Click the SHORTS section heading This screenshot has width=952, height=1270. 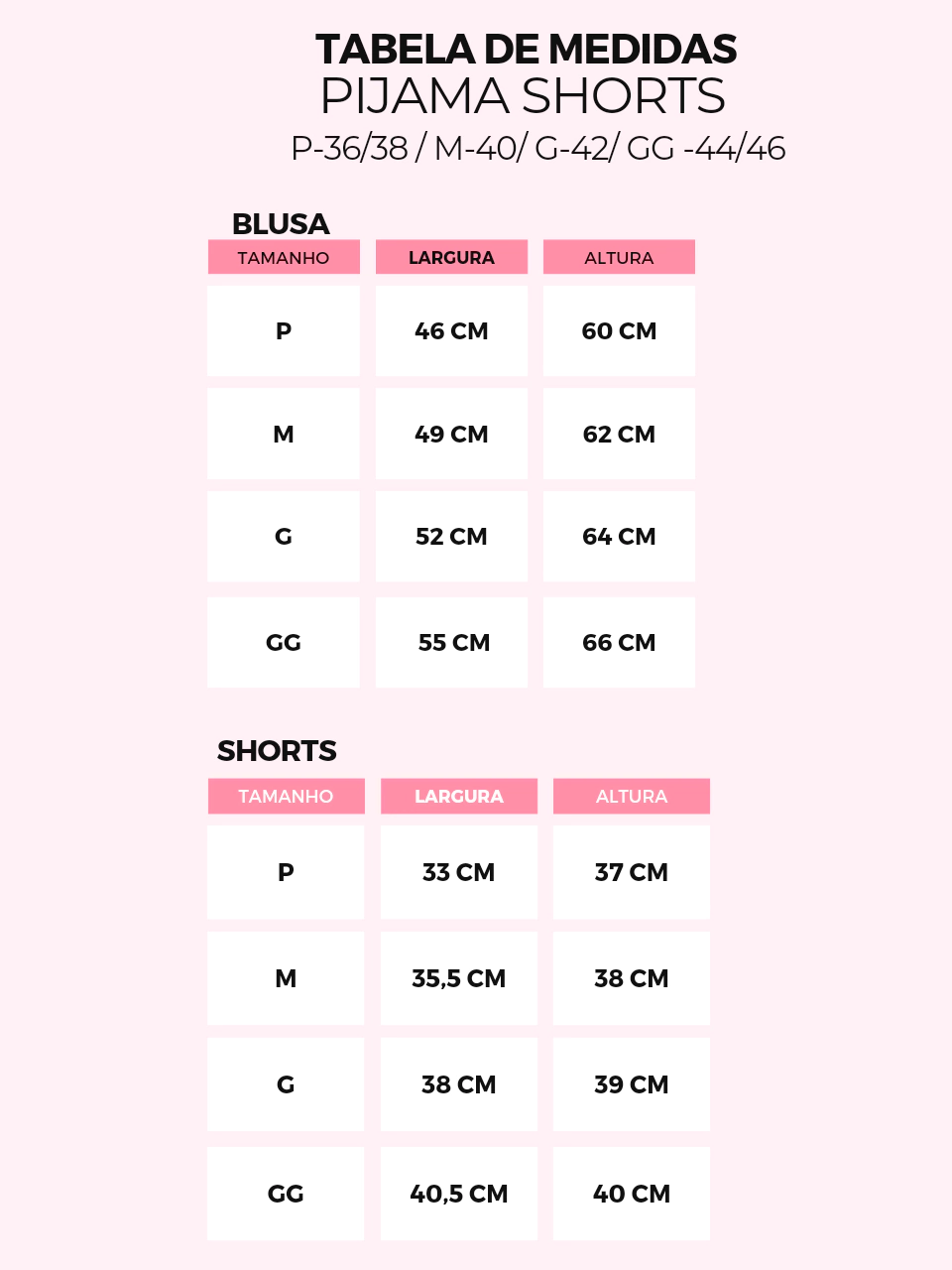pos(277,751)
